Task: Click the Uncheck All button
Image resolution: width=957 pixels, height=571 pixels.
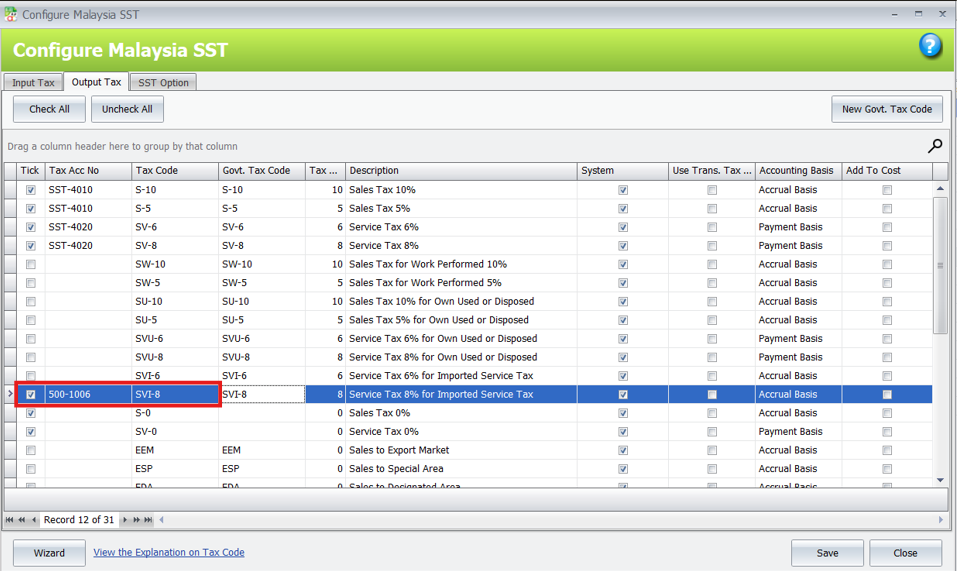Action: tap(127, 109)
